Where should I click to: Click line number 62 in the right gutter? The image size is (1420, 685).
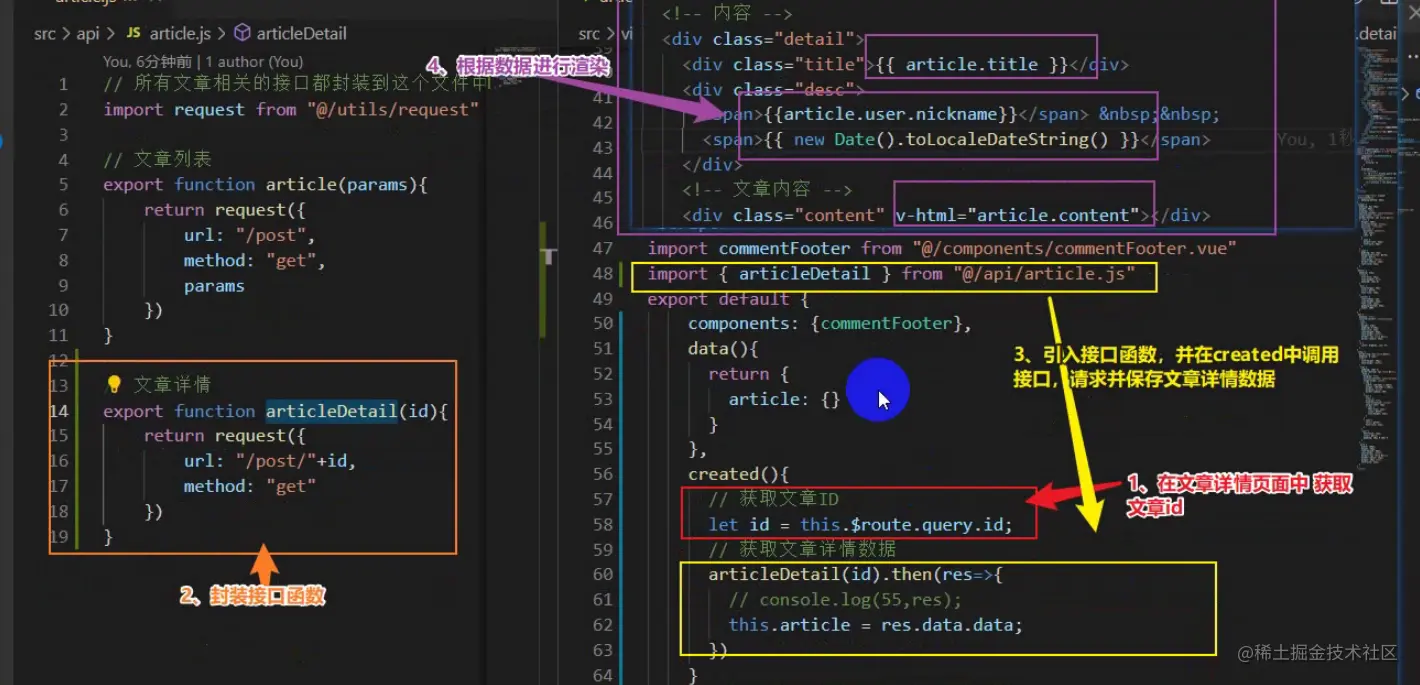(602, 625)
